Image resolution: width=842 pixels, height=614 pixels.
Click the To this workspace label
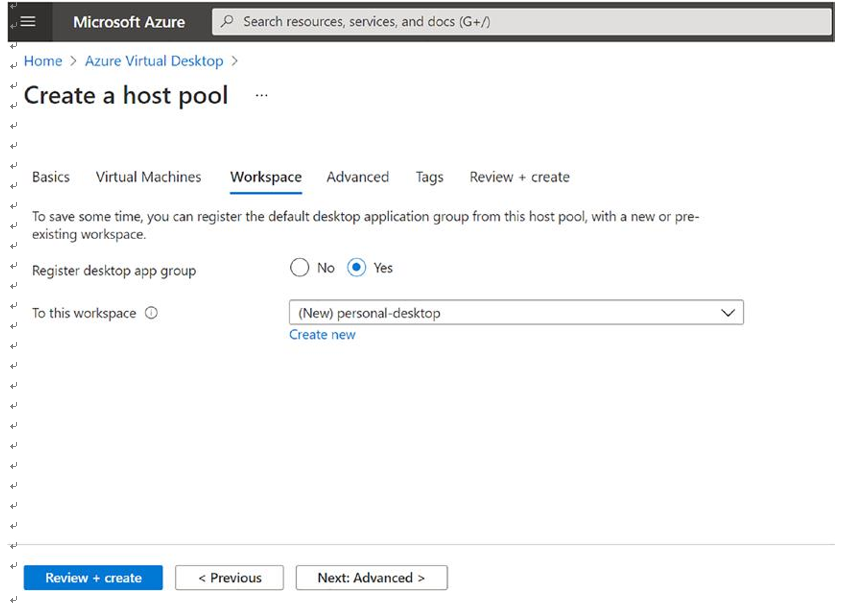[x=84, y=313]
